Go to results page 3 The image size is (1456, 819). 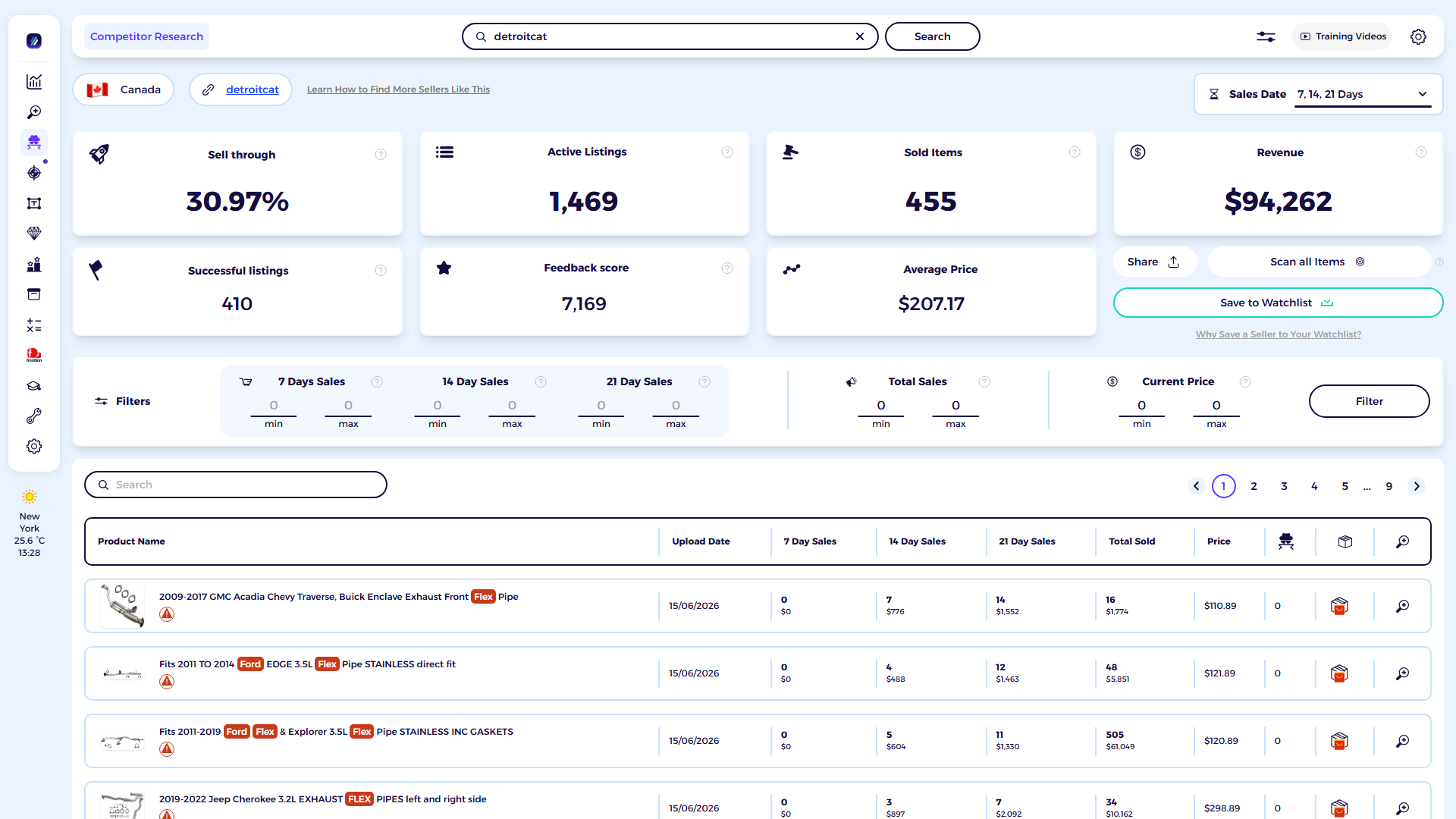pyautogui.click(x=1285, y=486)
